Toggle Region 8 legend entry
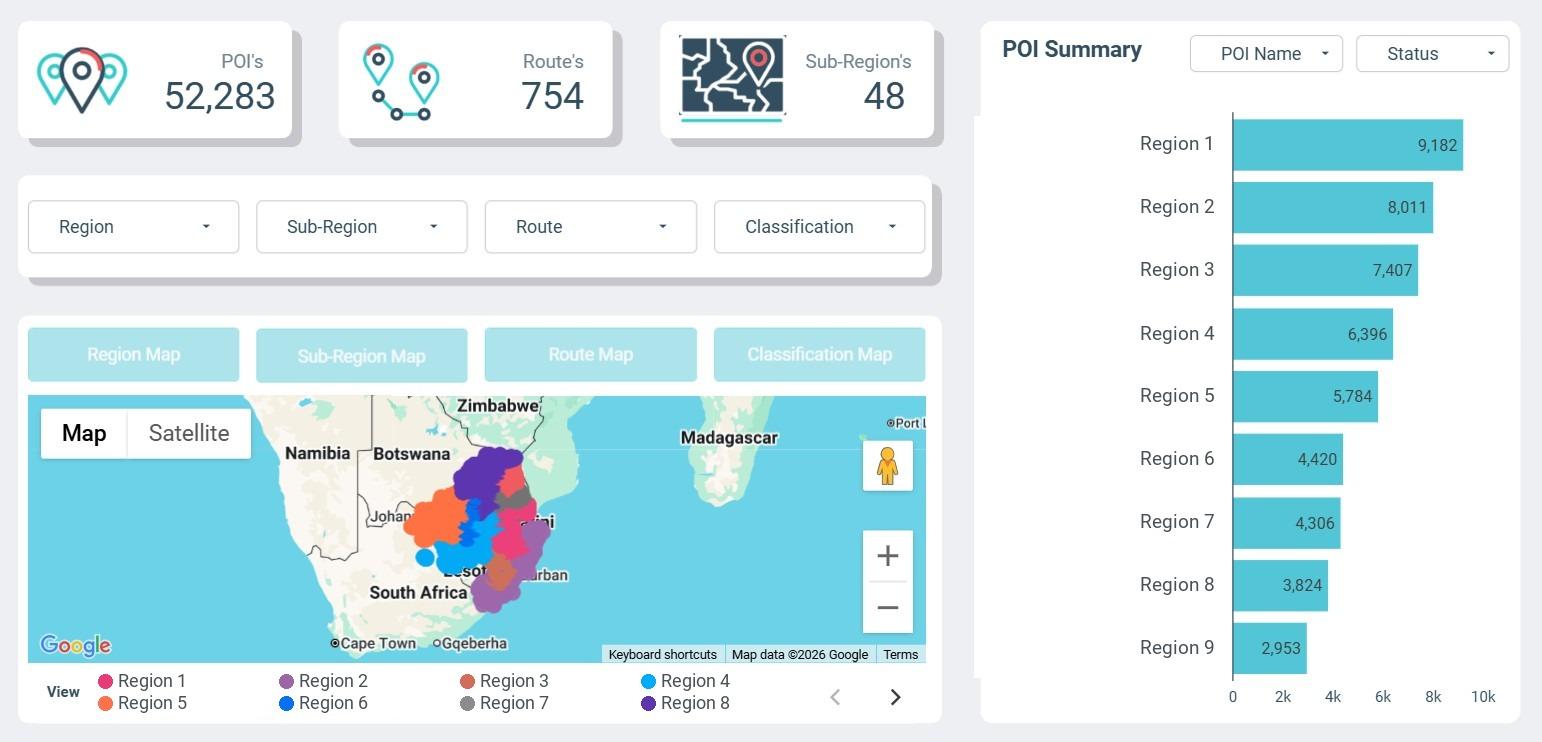1542x742 pixels. tap(685, 703)
